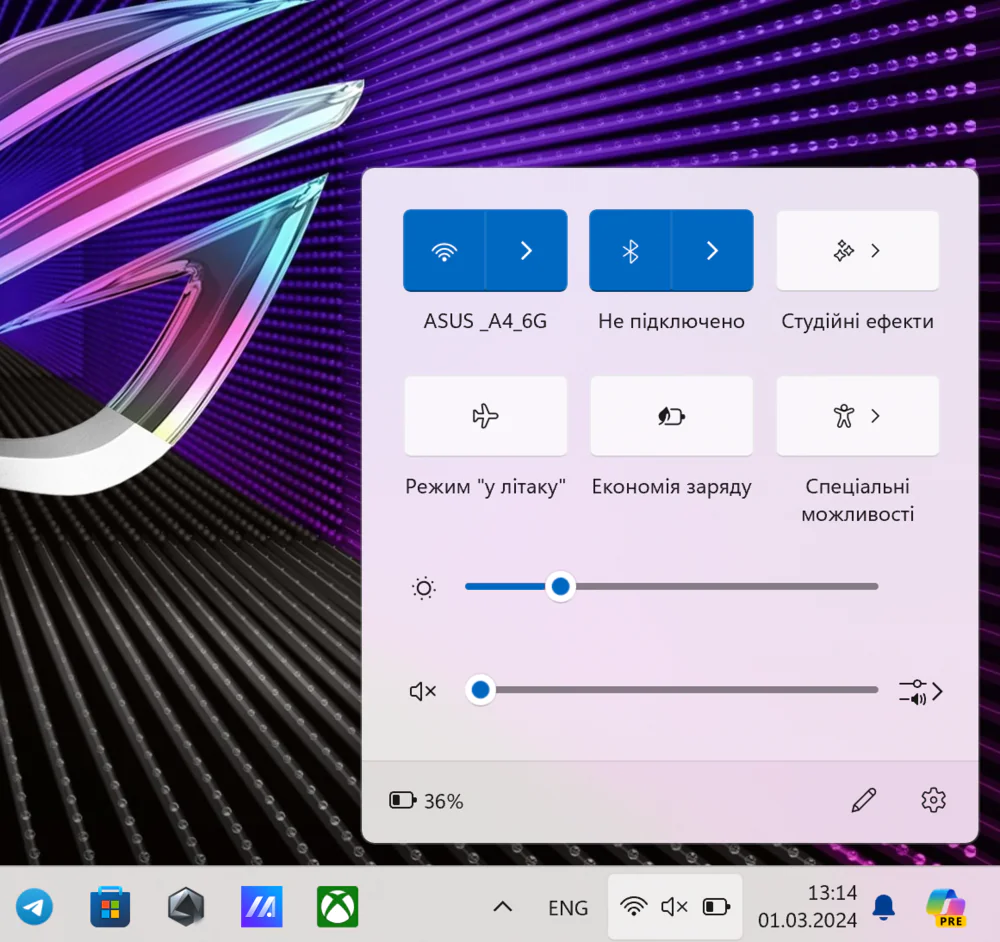The image size is (1000, 942).
Task: Turn on Економія заряду battery saver
Action: click(672, 416)
